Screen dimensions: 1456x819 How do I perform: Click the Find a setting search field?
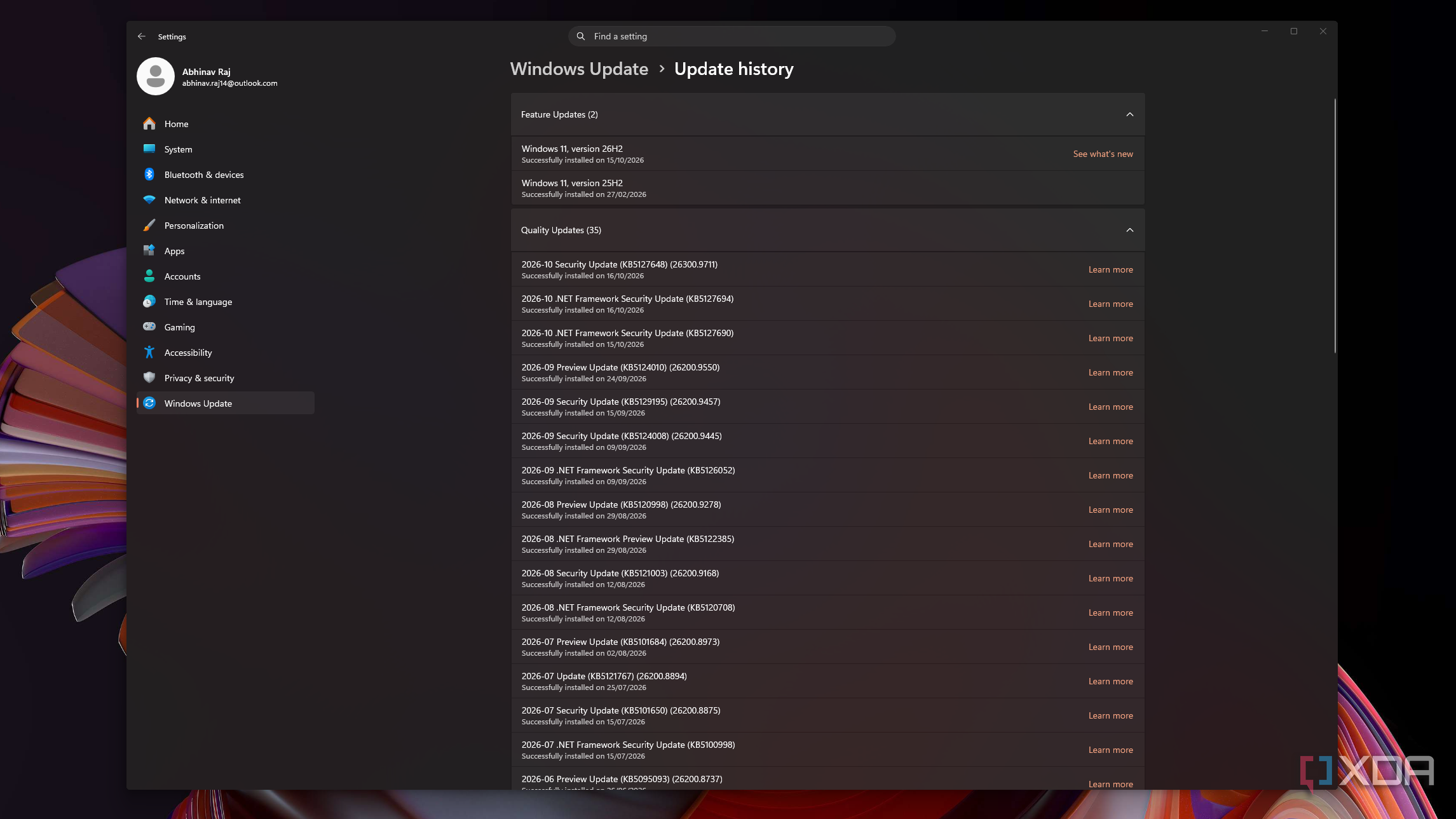tap(731, 36)
